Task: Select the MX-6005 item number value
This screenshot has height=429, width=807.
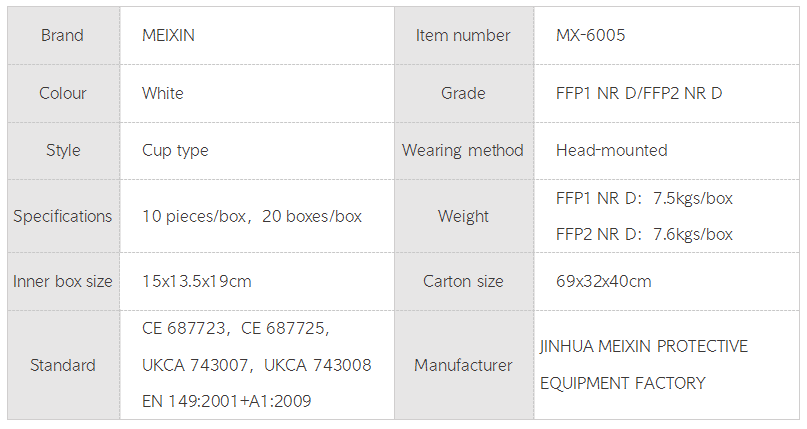Action: pyautogui.click(x=591, y=36)
